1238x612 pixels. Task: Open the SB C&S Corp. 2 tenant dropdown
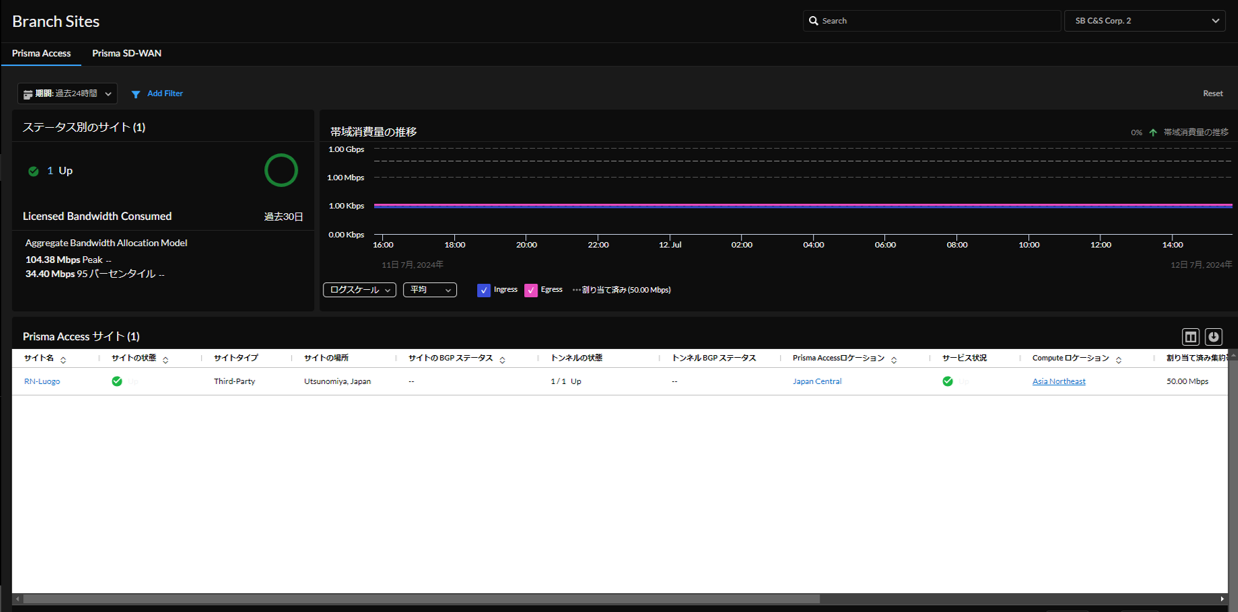point(1145,20)
